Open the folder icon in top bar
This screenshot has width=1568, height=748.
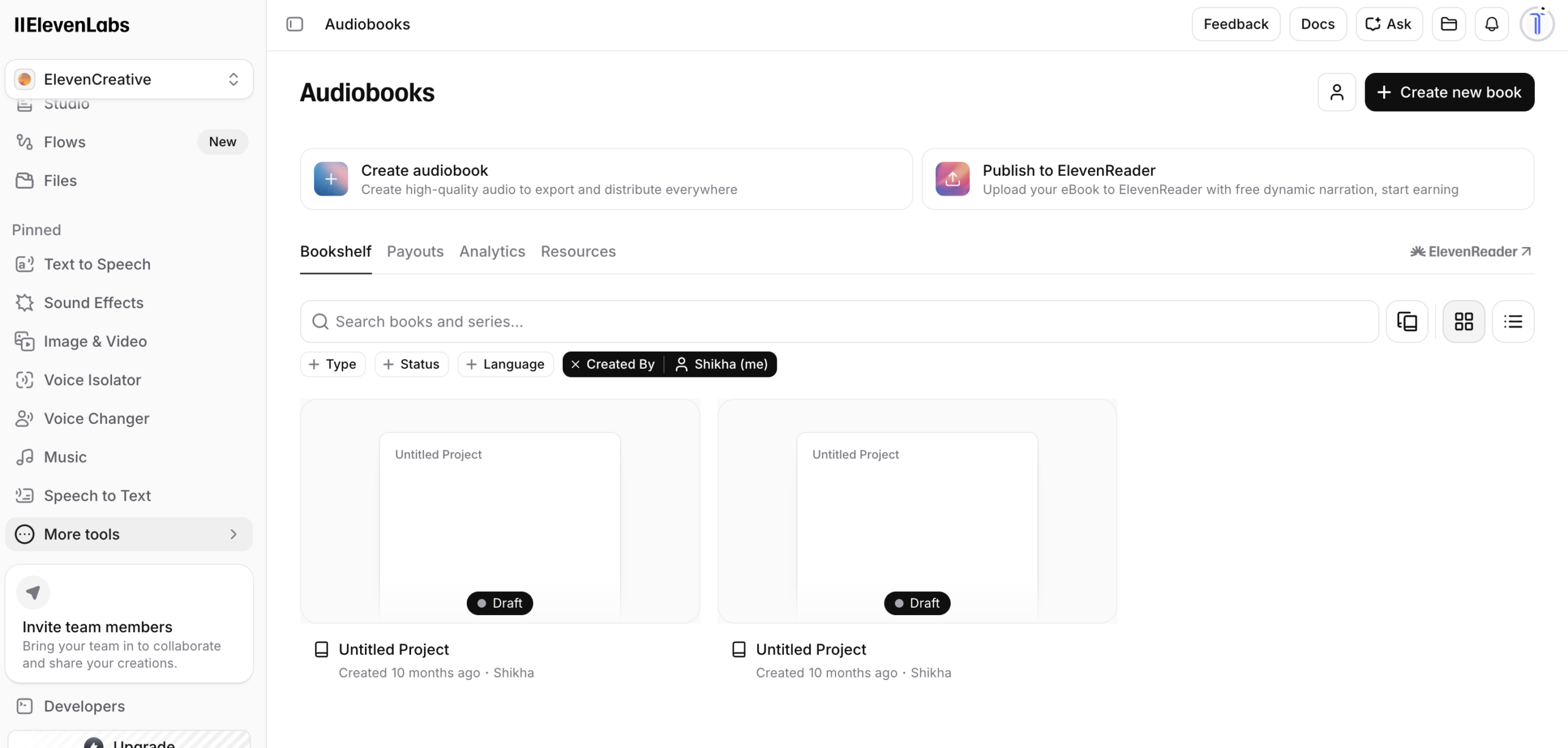(x=1449, y=24)
